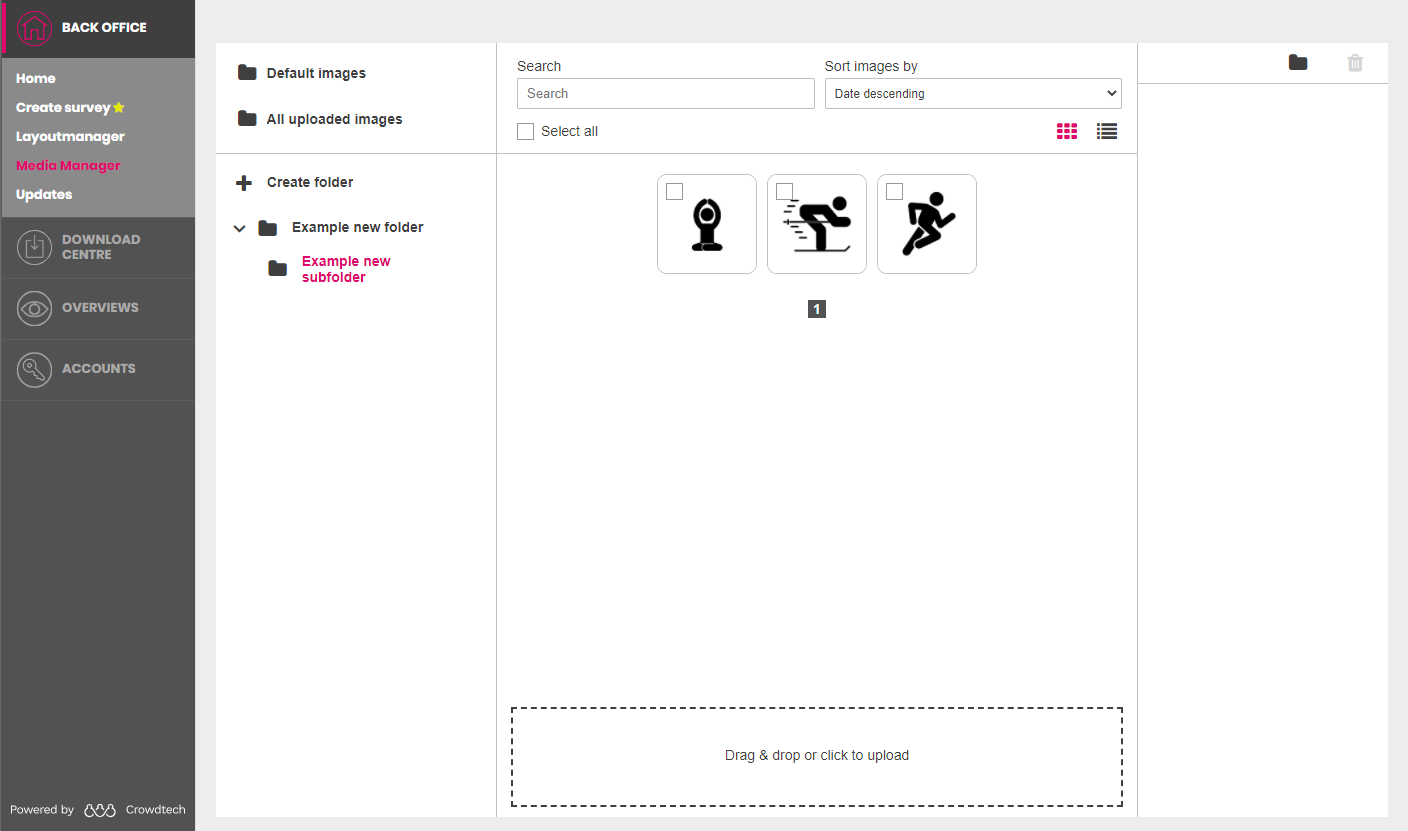Click the Download Centre icon
The image size is (1408, 831).
(35, 247)
